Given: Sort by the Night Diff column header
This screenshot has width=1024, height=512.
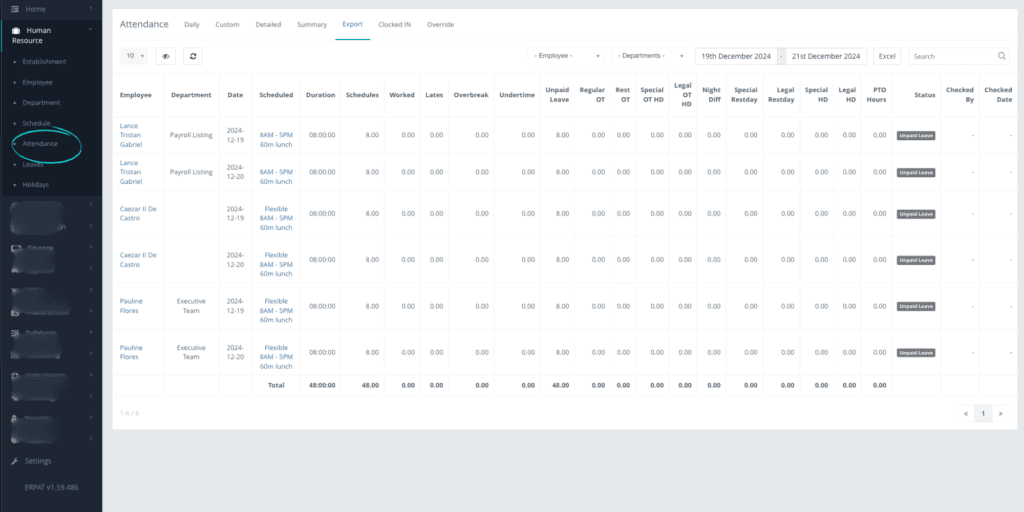Looking at the screenshot, I should tap(711, 95).
